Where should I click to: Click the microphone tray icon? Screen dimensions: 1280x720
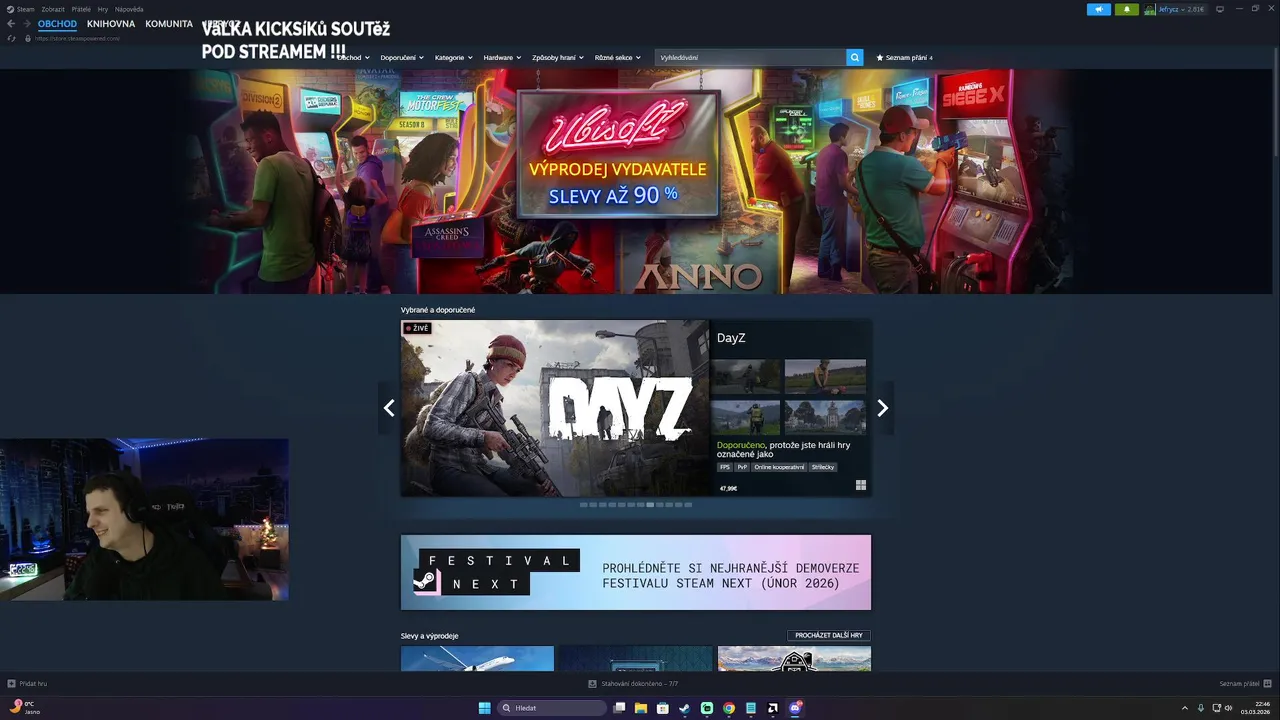[1201, 708]
